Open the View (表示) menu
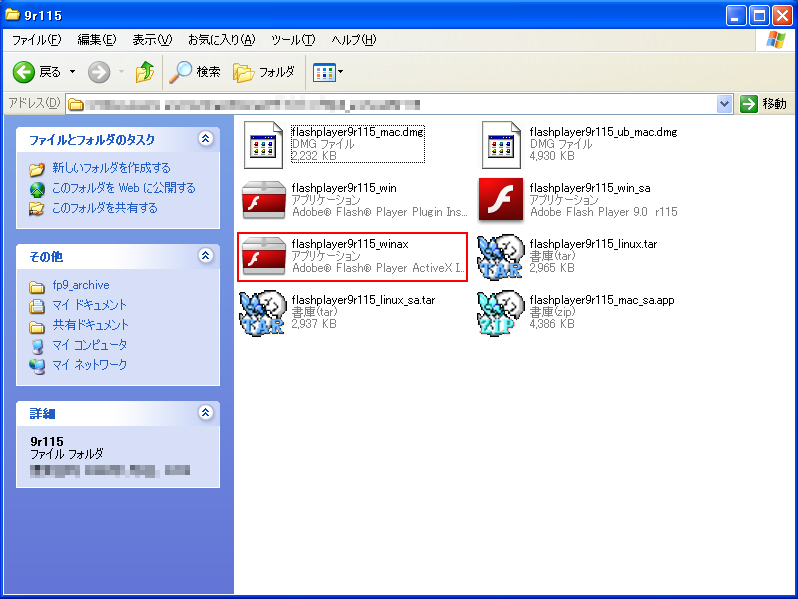 click(152, 40)
